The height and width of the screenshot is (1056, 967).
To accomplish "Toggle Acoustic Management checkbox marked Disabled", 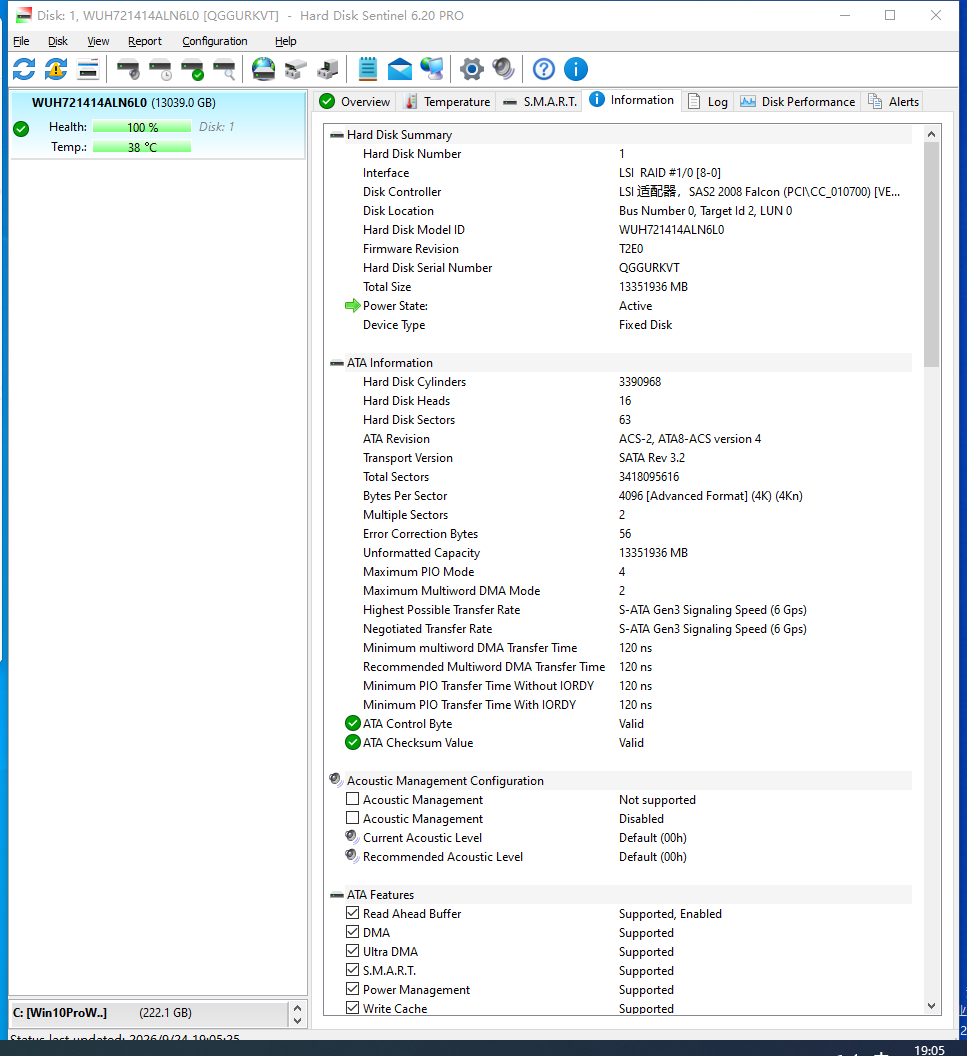I will coord(352,818).
